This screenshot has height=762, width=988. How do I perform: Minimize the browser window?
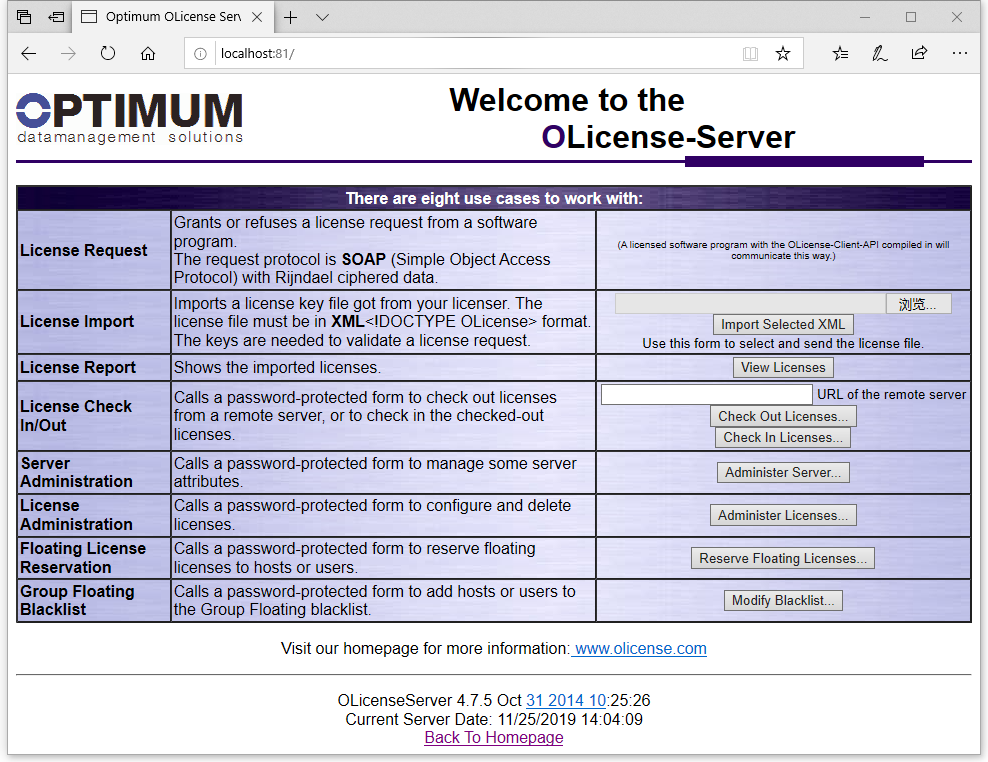tap(865, 17)
